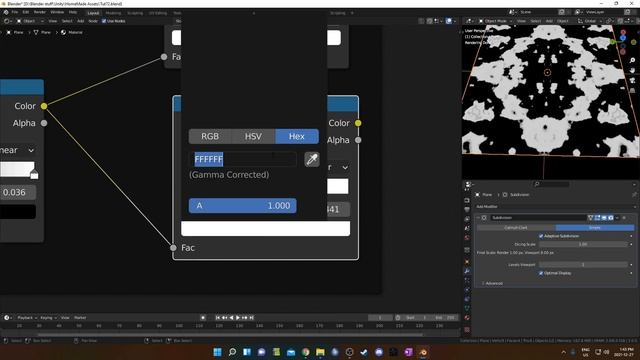Click the timeline play button
This screenshot has height=360, width=640.
[238, 318]
